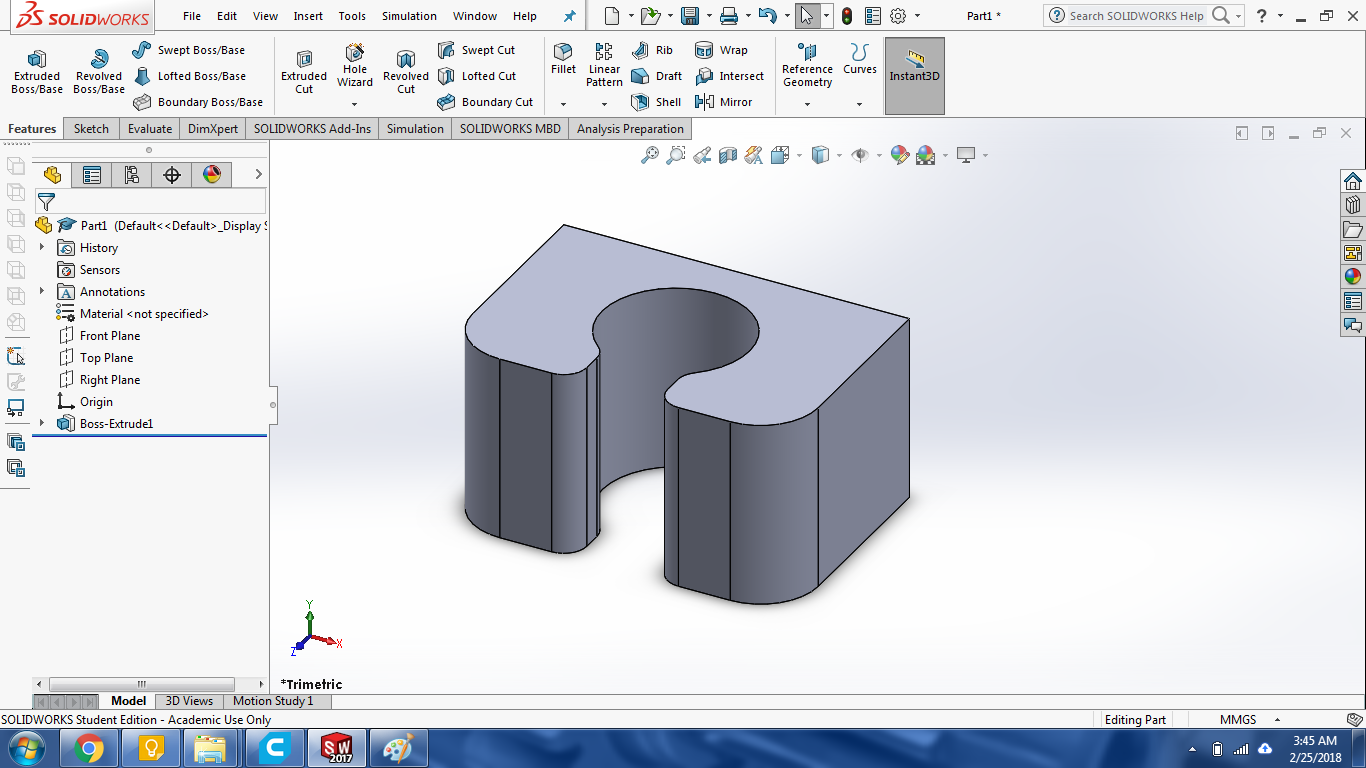Select the Right Plane item
1366x768 pixels.
tap(99, 380)
